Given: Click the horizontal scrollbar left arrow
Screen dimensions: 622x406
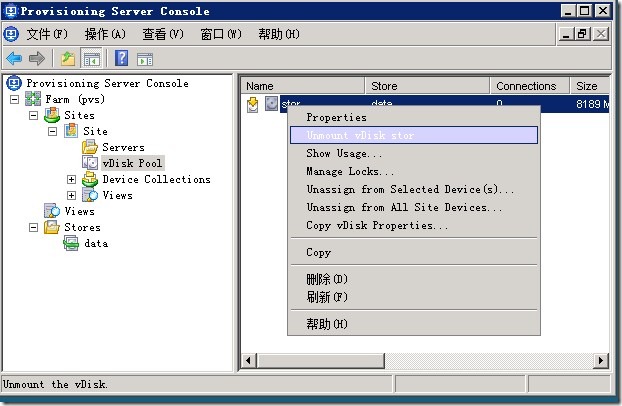Looking at the screenshot, I should point(249,360).
